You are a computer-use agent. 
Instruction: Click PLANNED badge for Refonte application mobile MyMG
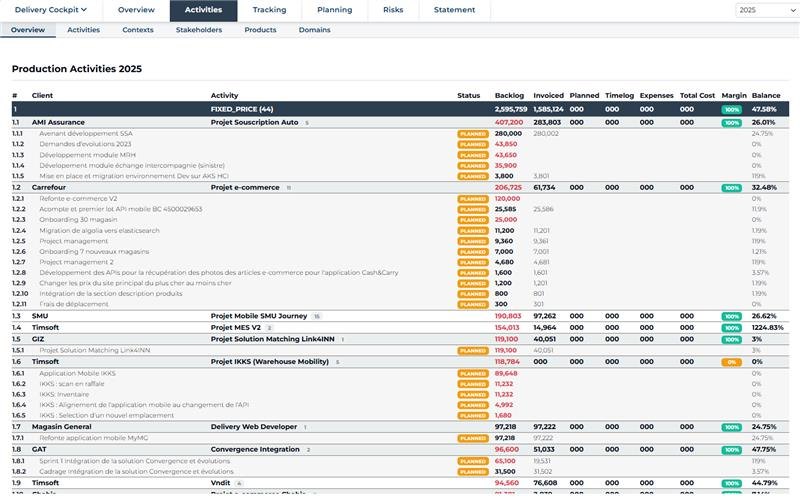point(472,438)
